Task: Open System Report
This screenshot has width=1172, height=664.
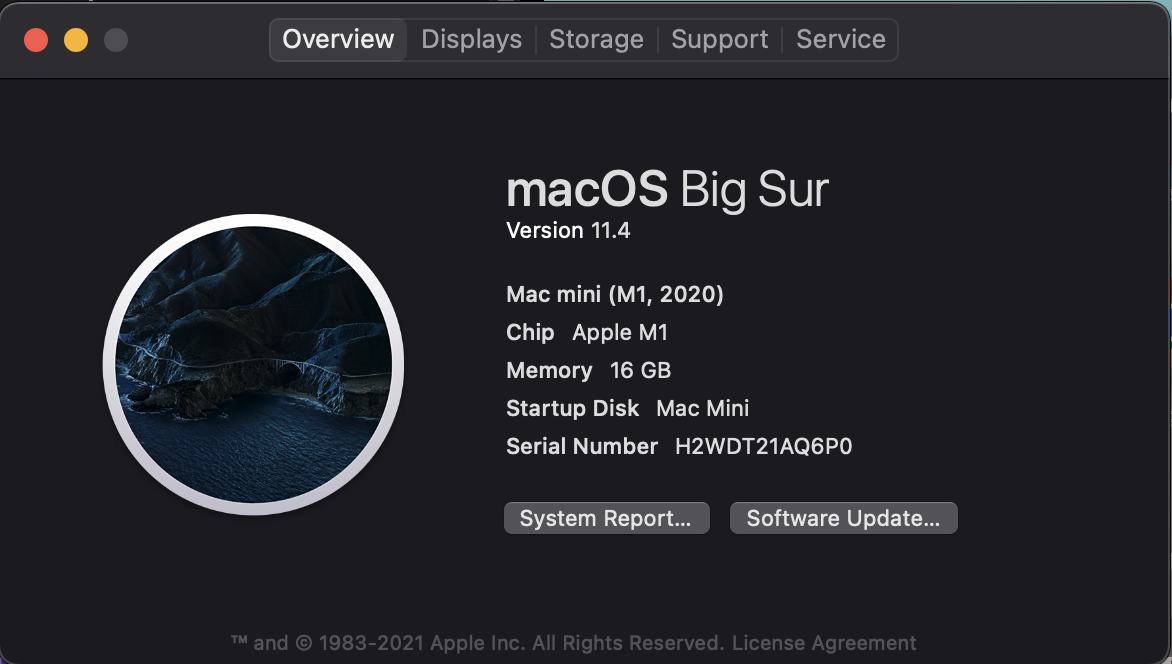Action: click(606, 518)
